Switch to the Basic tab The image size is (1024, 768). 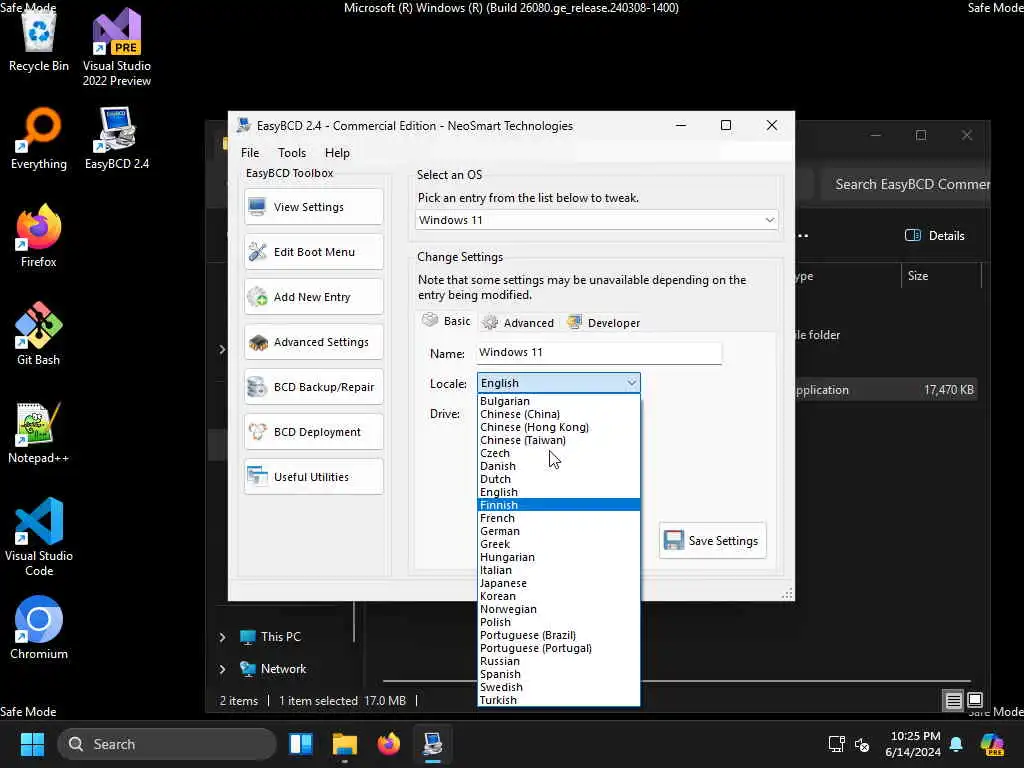pyautogui.click(x=447, y=321)
